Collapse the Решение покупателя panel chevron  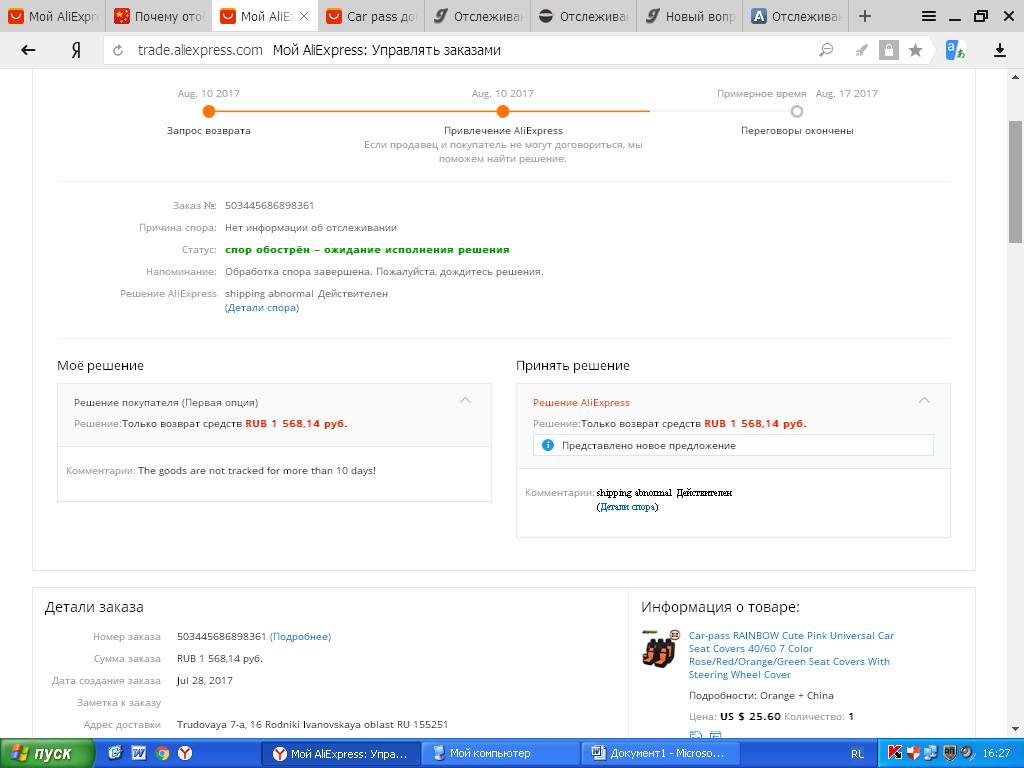[465, 400]
